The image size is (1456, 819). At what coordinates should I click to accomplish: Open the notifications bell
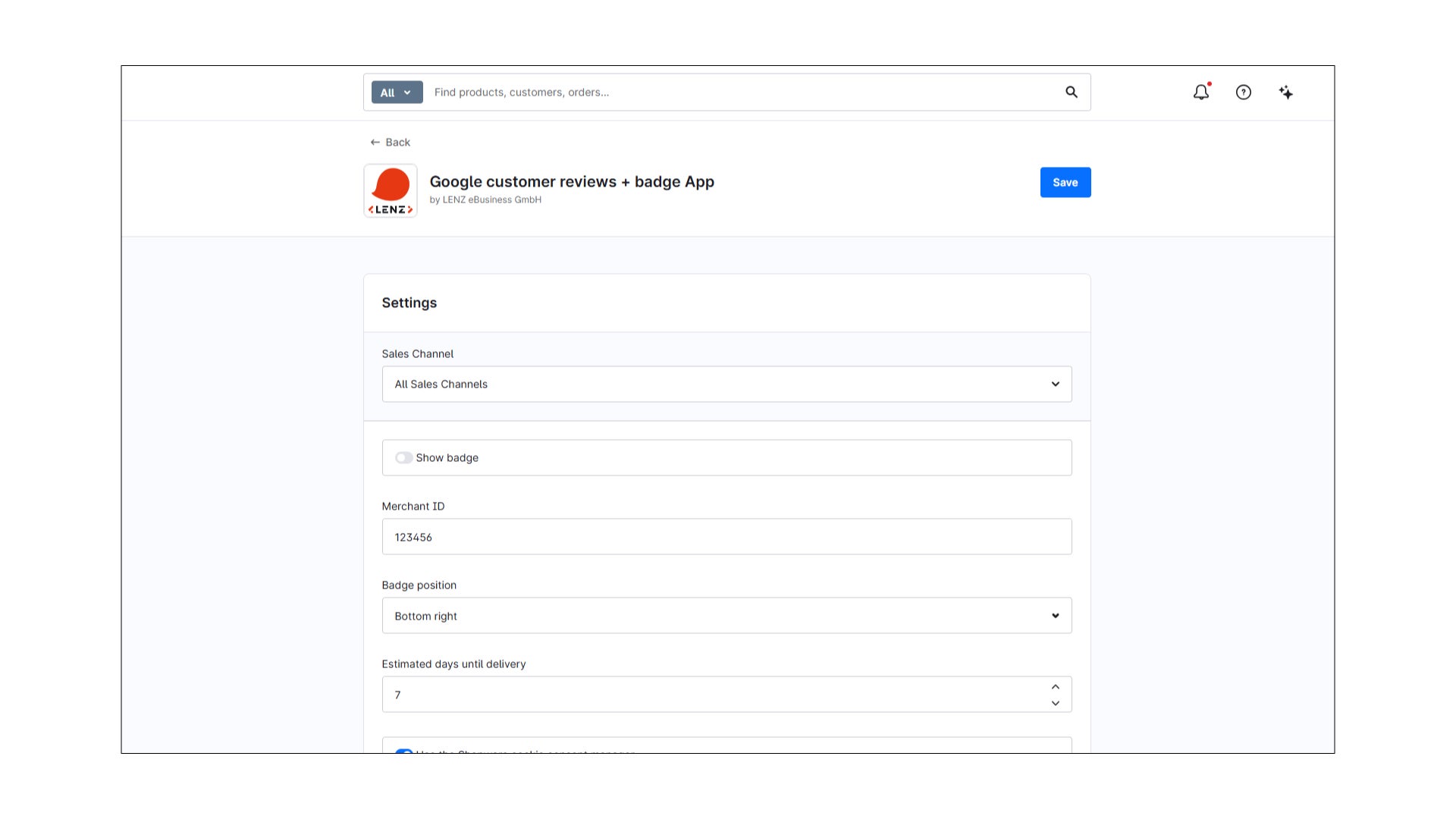coord(1201,92)
